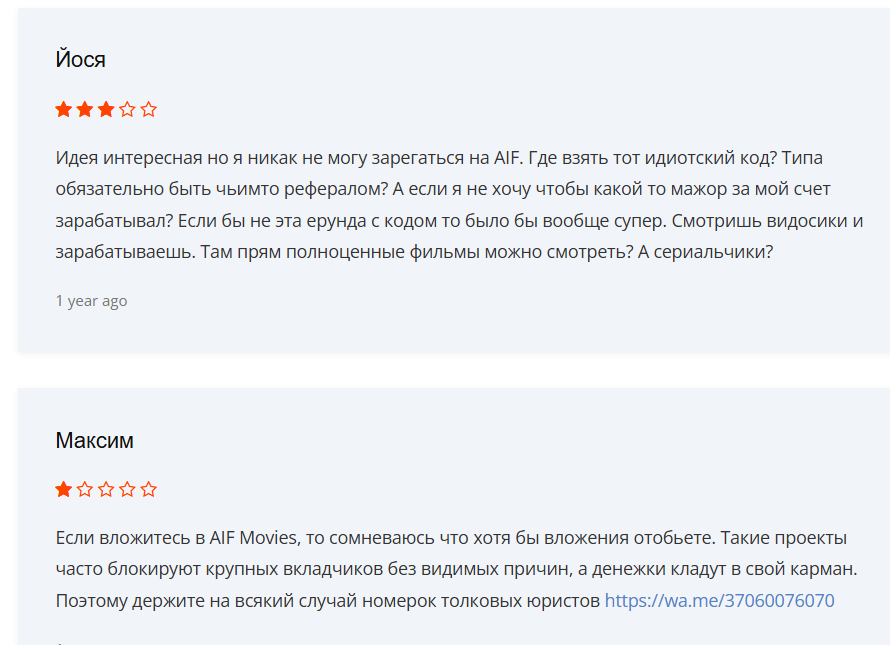Click the fifth empty star in Максим's rating
Screen dimensions: 890x645
pos(149,489)
